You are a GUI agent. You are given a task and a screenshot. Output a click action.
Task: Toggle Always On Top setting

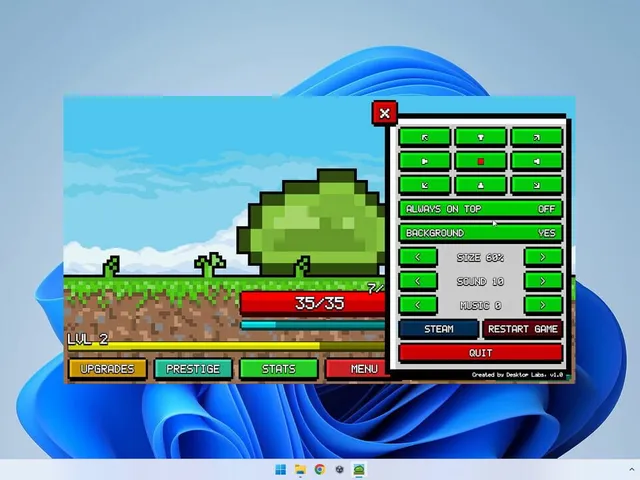(481, 209)
